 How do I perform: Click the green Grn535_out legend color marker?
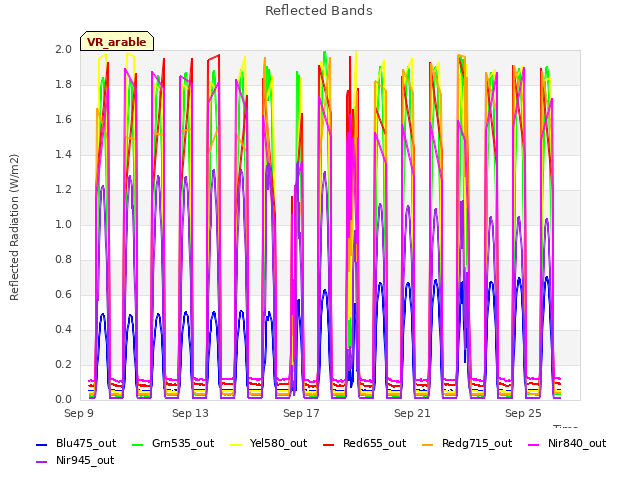coord(138,444)
